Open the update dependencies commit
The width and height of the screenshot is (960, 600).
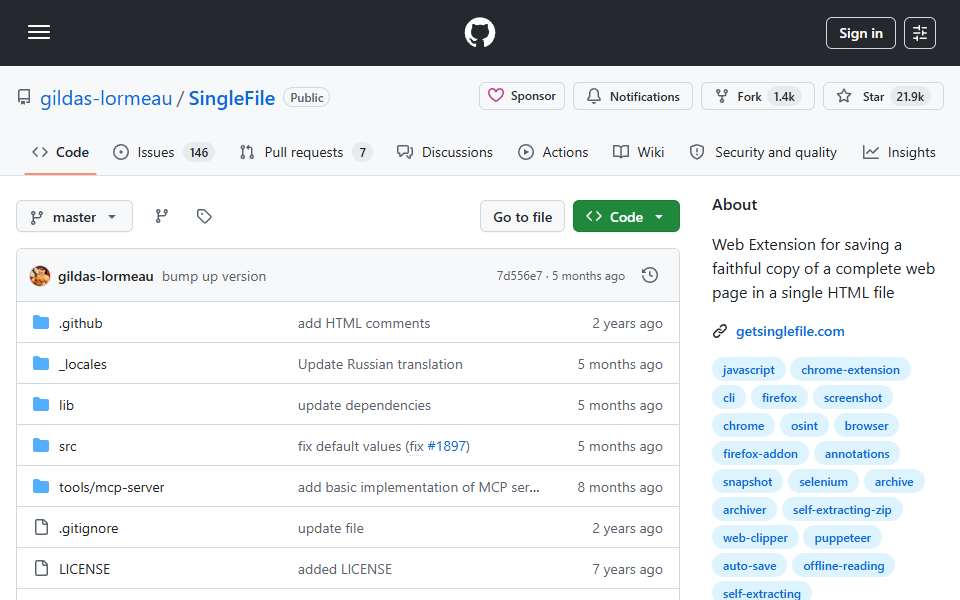(364, 405)
